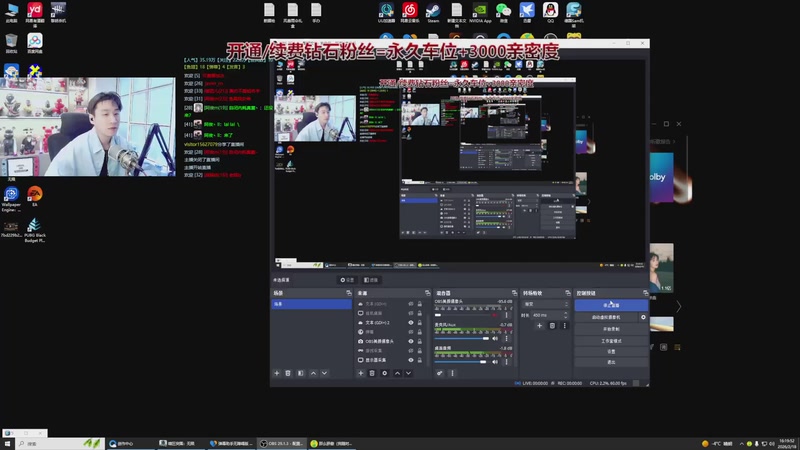The width and height of the screenshot is (800, 450).
Task: Show the hidden 文本 (GDI+) top source
Action: pos(411,304)
